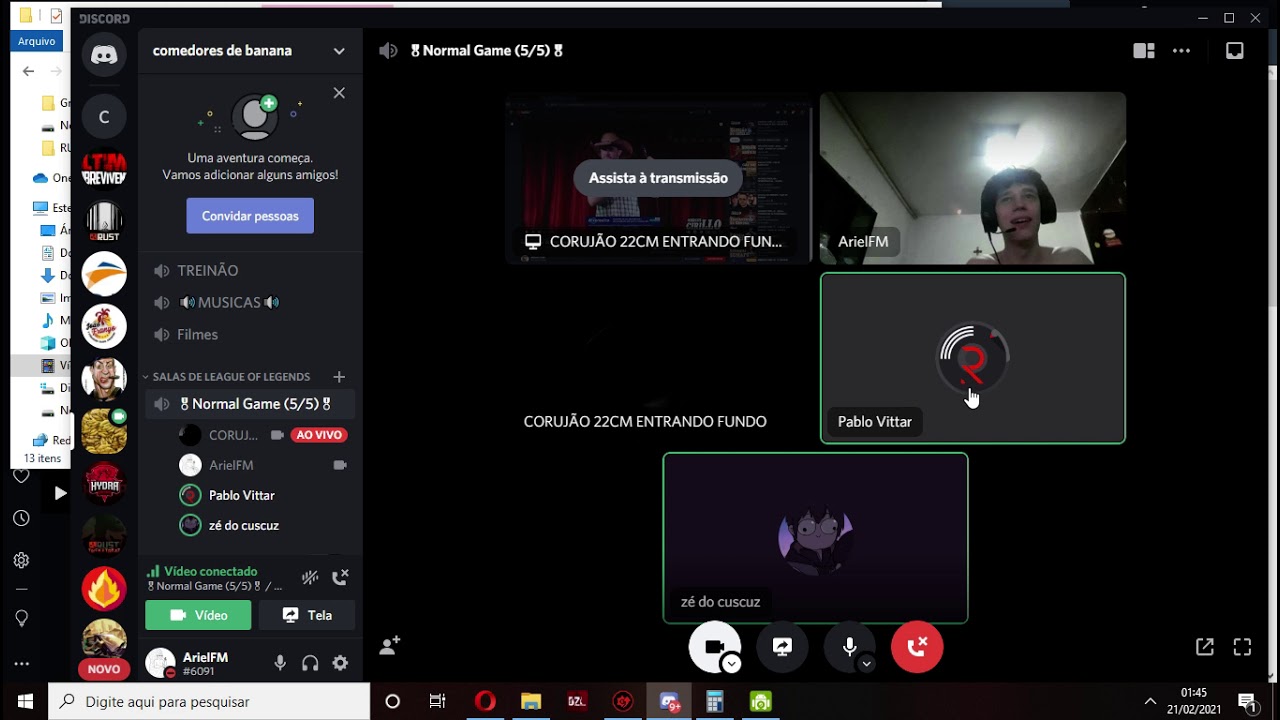Toggle noise suppression icon
Viewport: 1280px width, 720px height.
tap(310, 577)
